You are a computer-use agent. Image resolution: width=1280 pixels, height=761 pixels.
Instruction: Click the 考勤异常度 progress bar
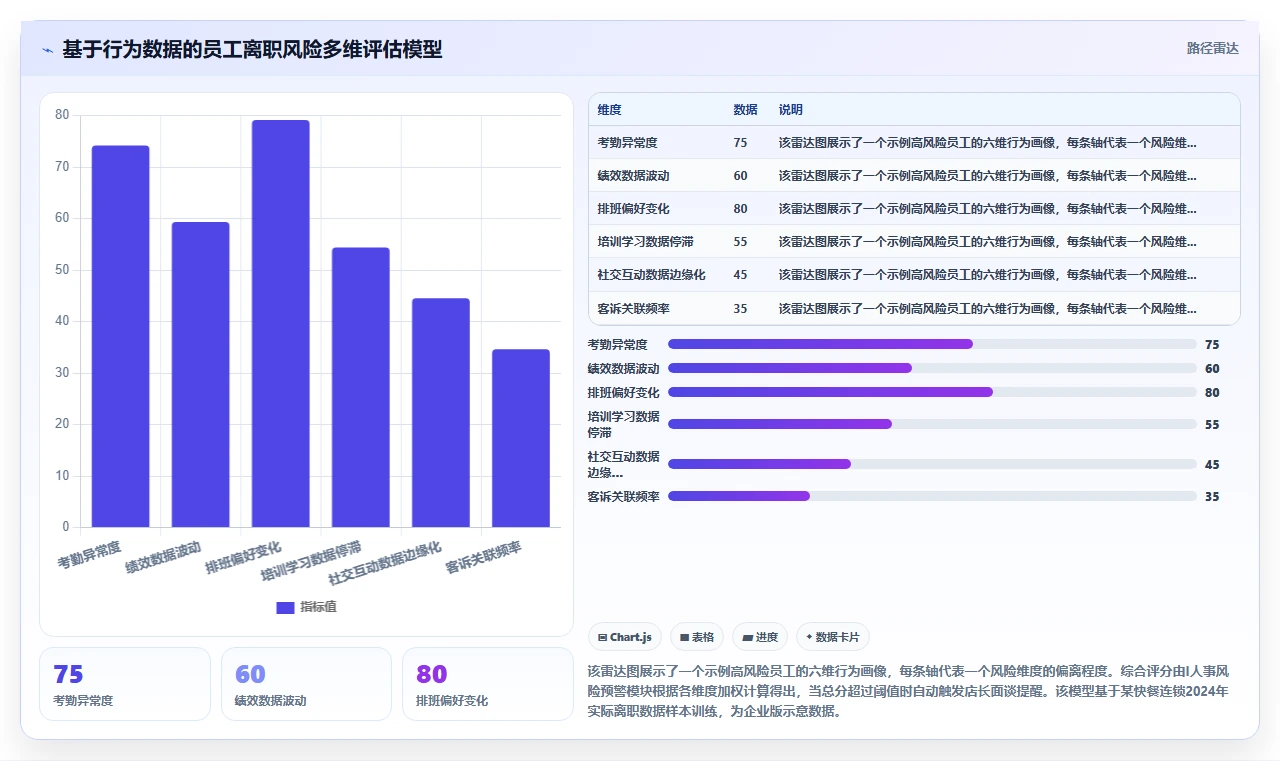[932, 344]
